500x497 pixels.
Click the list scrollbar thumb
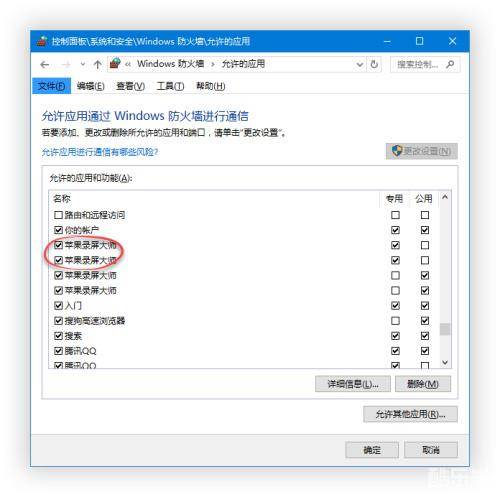tap(445, 329)
